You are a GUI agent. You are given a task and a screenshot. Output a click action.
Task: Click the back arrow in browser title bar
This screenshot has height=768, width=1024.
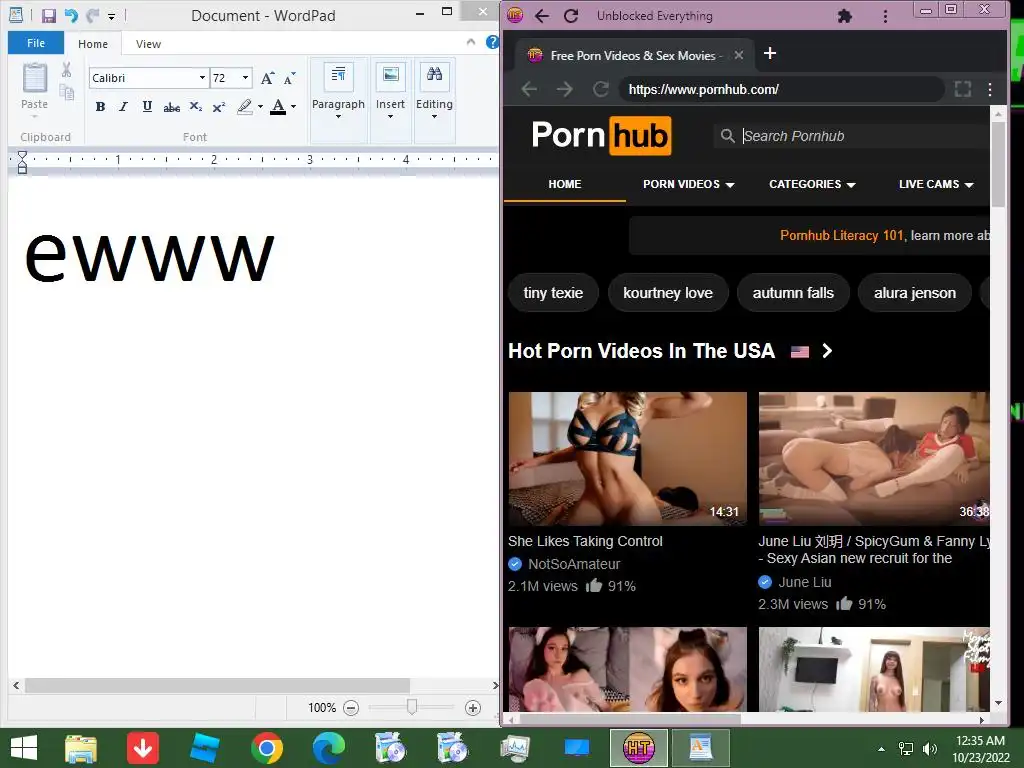[541, 16]
